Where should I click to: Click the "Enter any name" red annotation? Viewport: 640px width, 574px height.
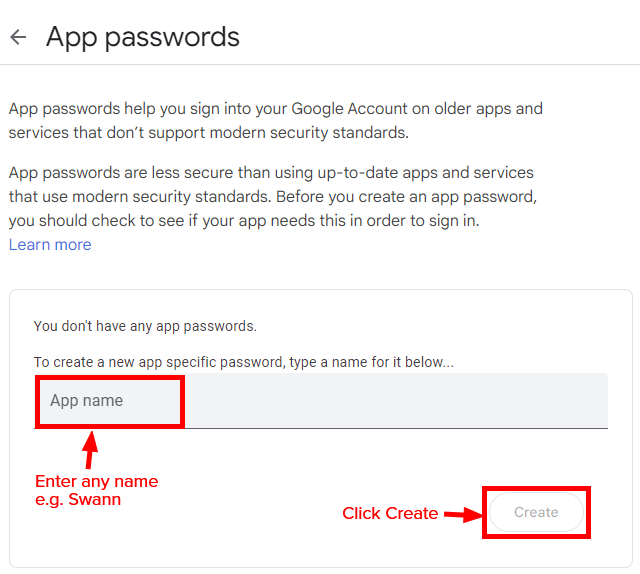pos(96,481)
